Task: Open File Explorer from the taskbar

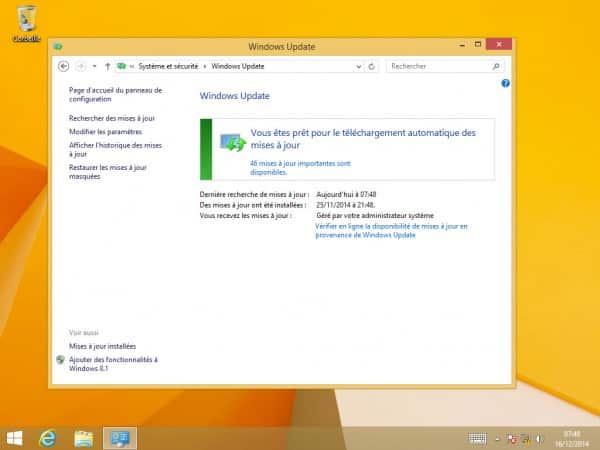Action: pyautogui.click(x=83, y=437)
